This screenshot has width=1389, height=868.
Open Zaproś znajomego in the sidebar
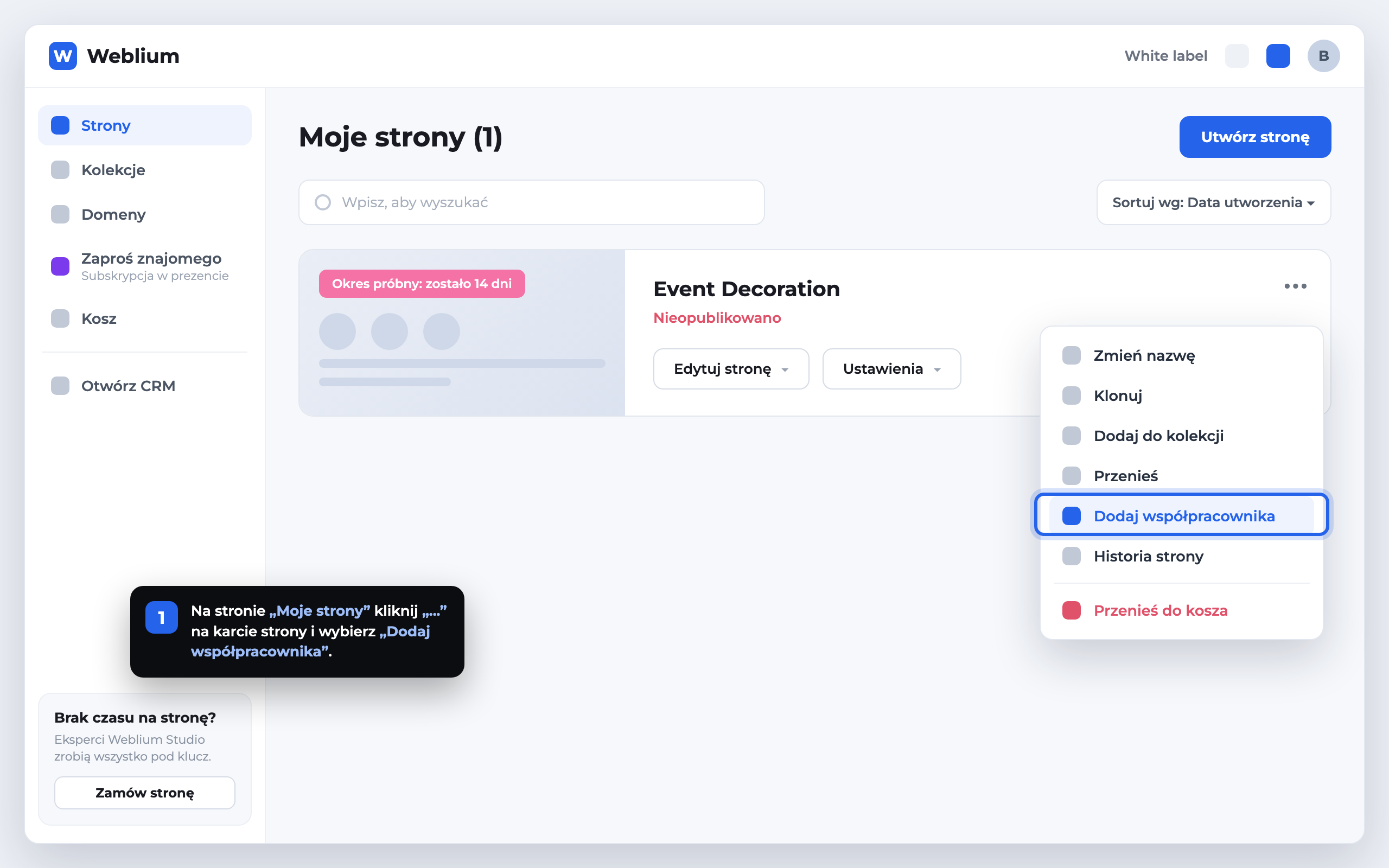click(x=145, y=266)
